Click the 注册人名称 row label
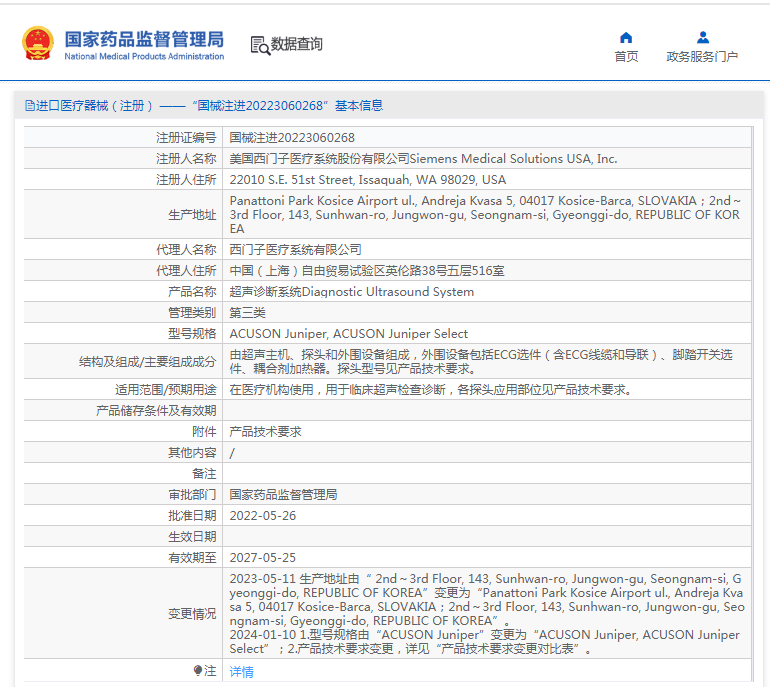The height and width of the screenshot is (687, 770). click(x=186, y=159)
